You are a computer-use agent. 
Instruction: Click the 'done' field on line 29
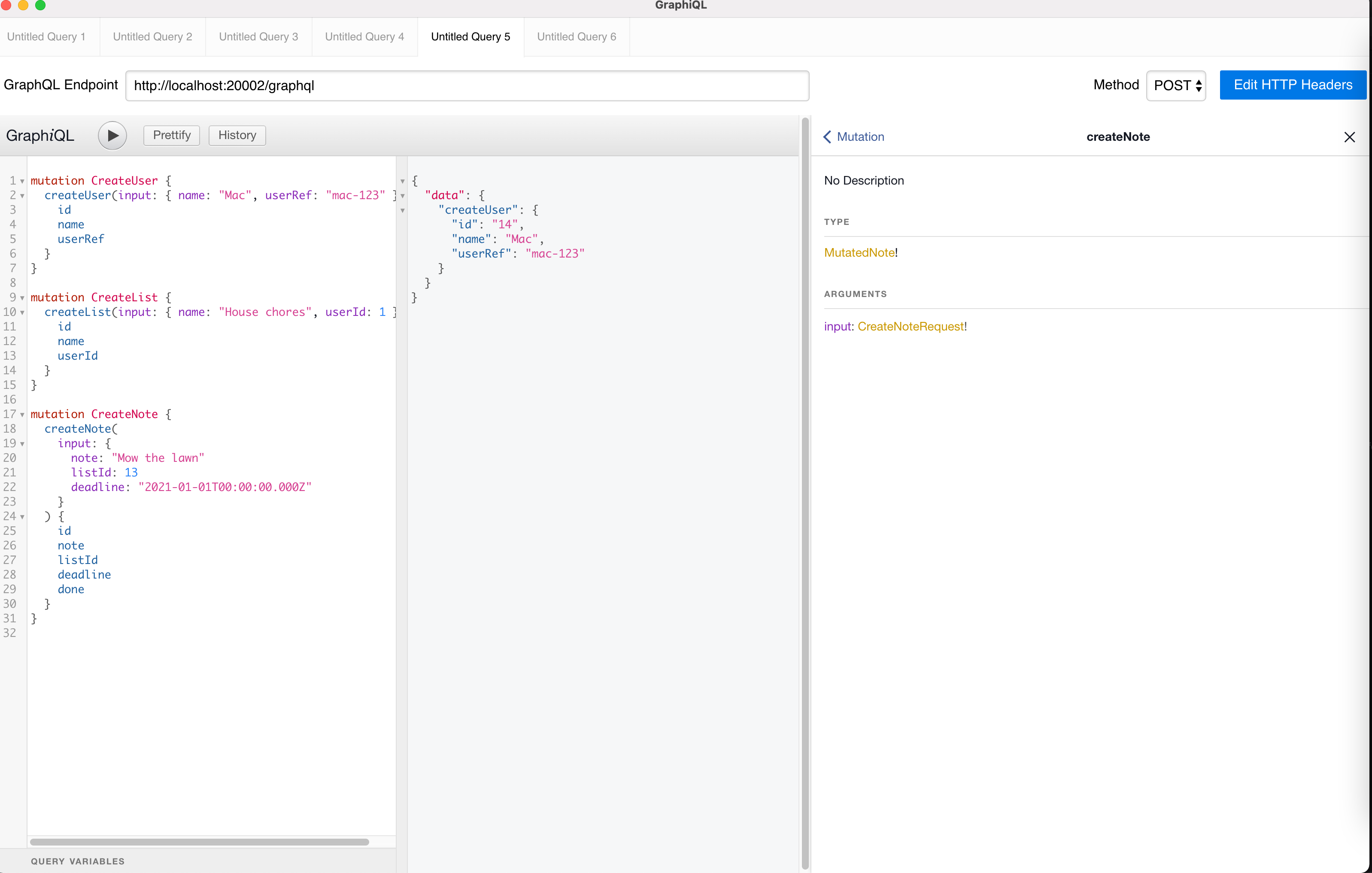click(71, 589)
